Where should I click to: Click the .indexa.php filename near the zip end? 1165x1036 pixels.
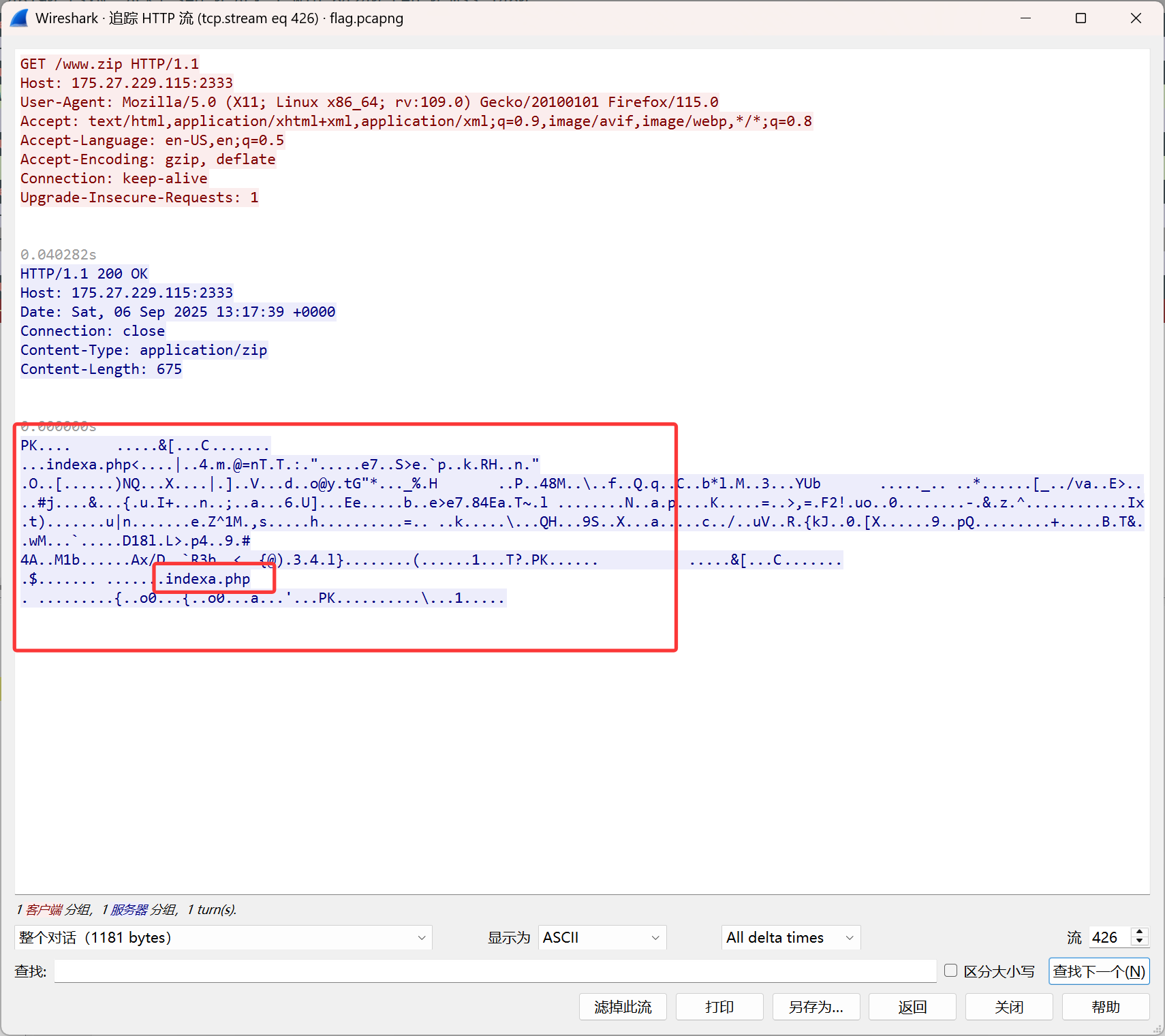204,579
